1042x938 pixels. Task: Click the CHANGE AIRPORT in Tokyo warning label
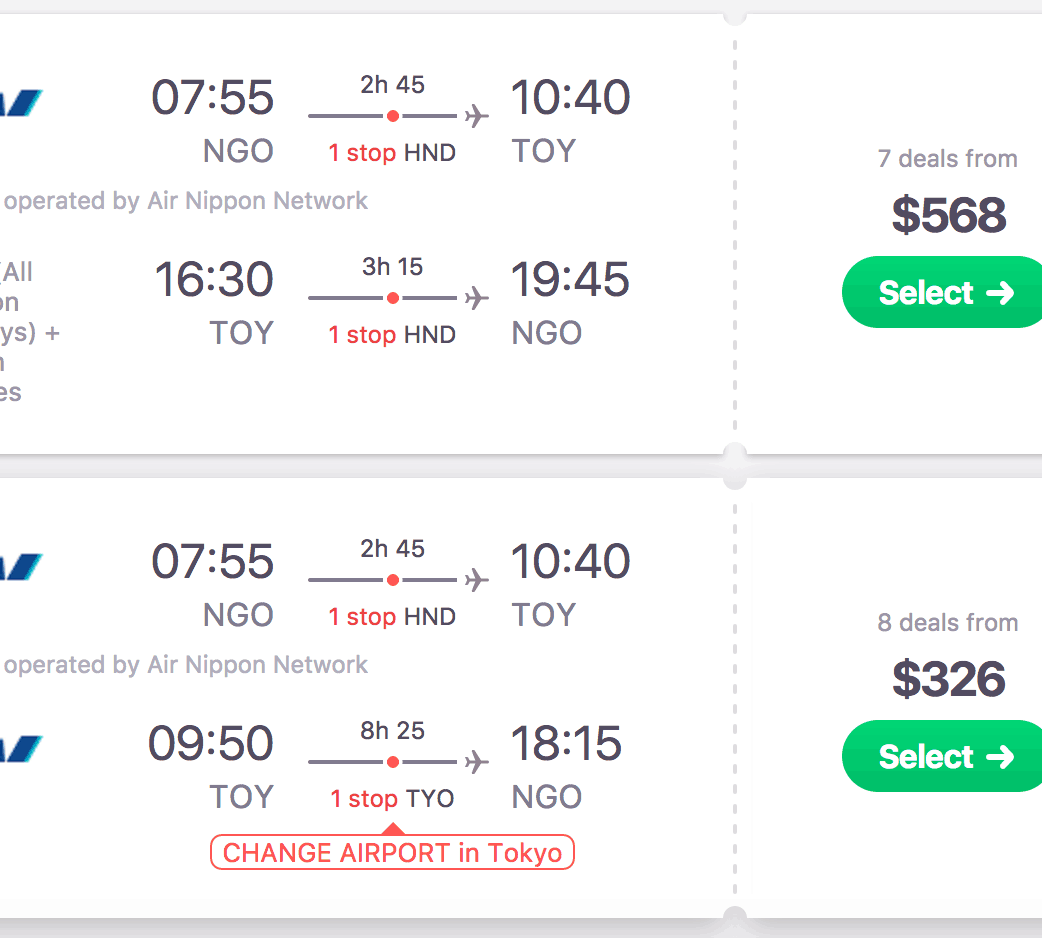click(392, 853)
